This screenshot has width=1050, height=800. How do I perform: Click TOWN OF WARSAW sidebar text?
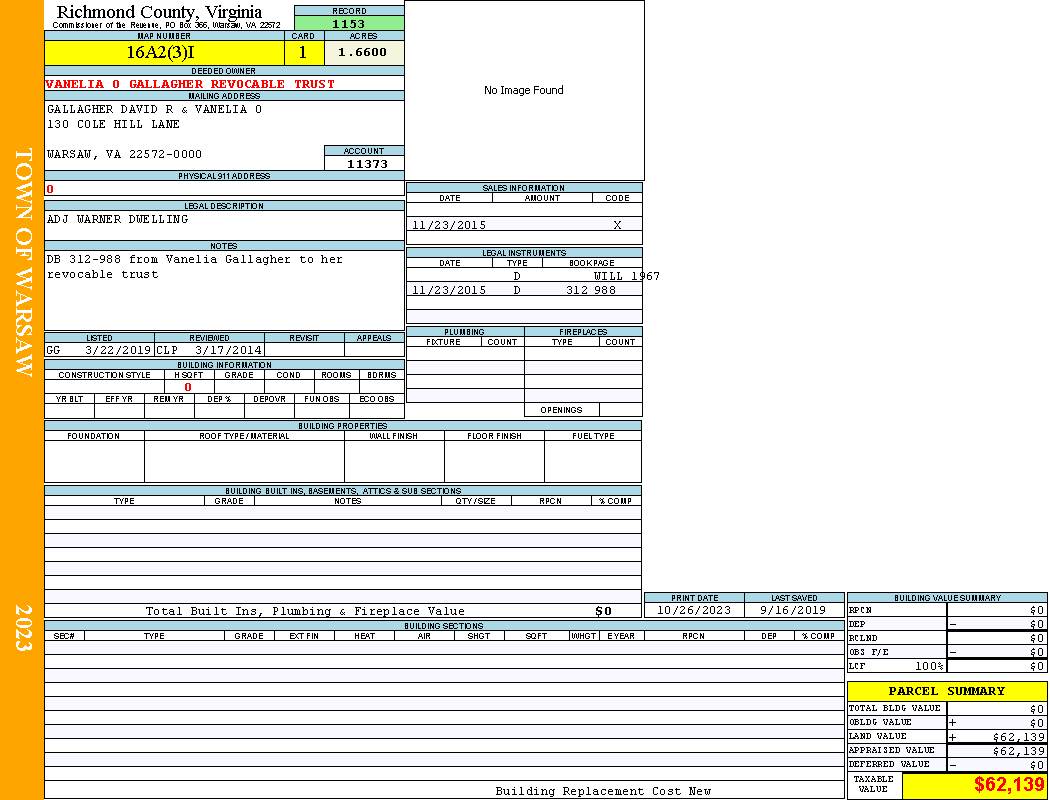click(23, 262)
